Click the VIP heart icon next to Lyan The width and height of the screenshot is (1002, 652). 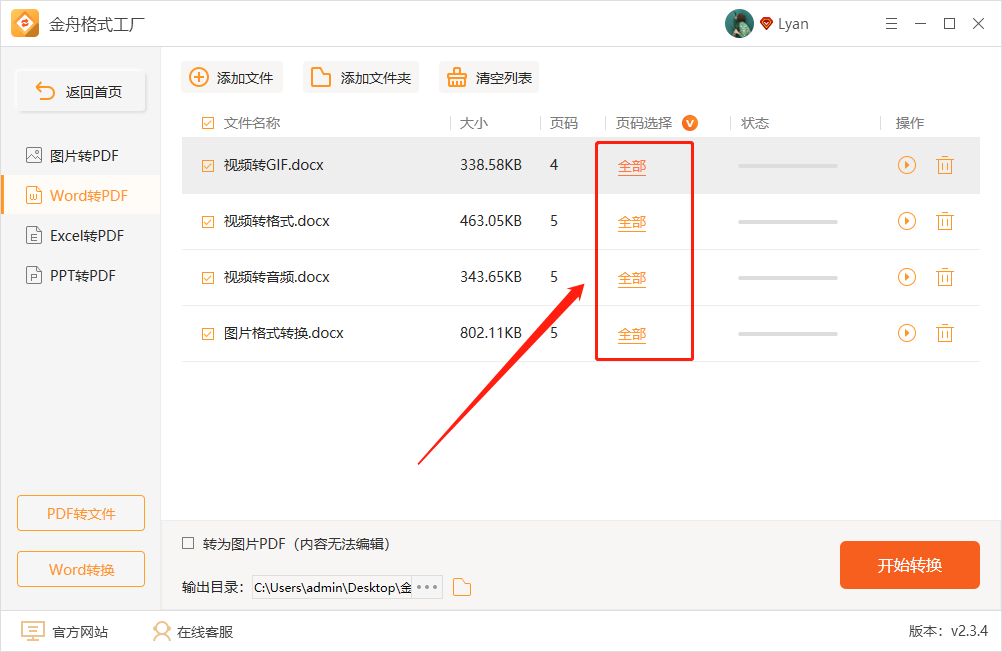pos(766,23)
